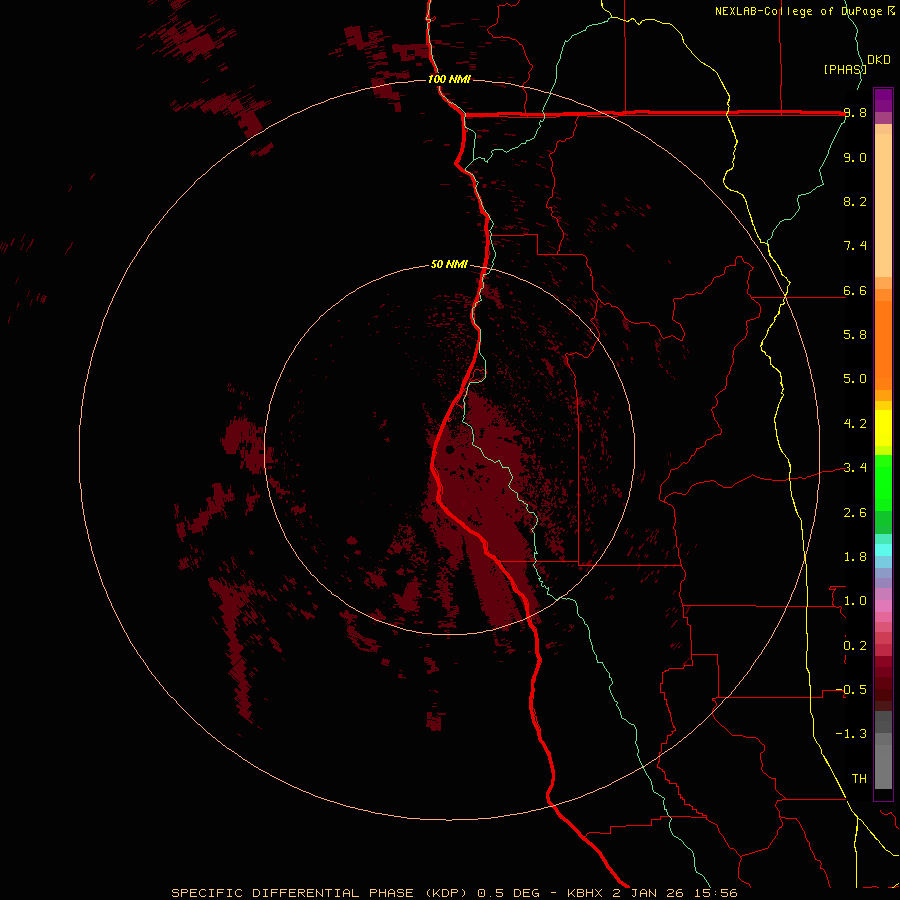Select the 6.6 value on the color scale
Viewport: 900px width, 900px height.
tap(855, 291)
